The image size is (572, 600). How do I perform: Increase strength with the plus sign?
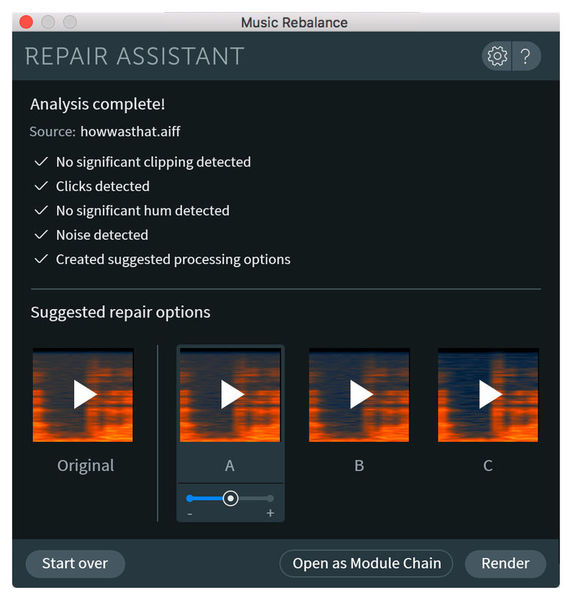click(270, 513)
